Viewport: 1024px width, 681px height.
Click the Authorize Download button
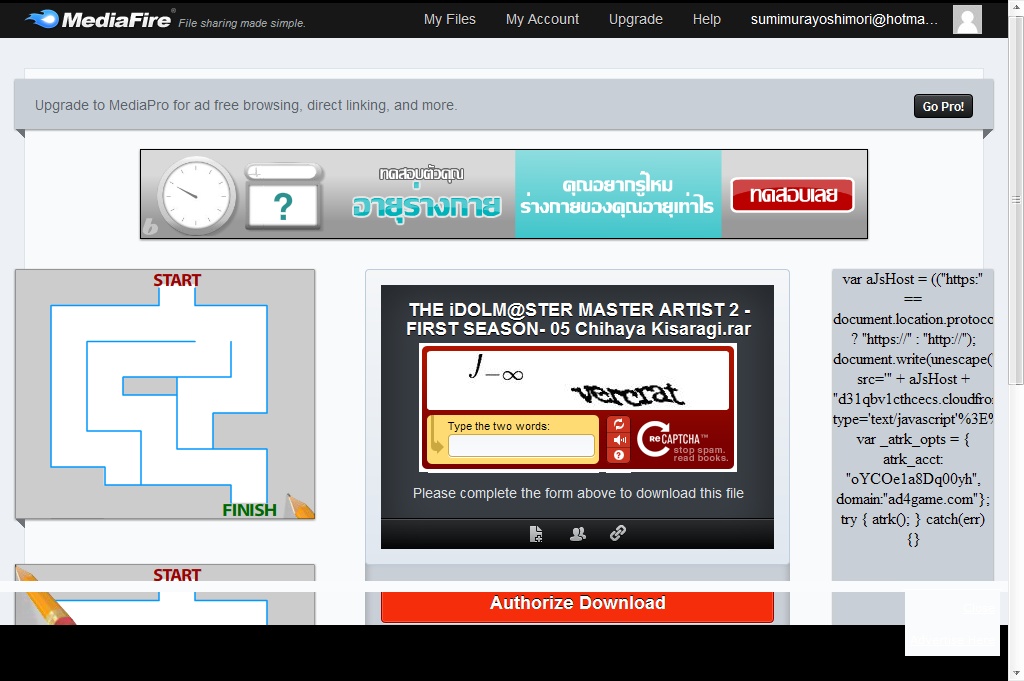point(577,603)
